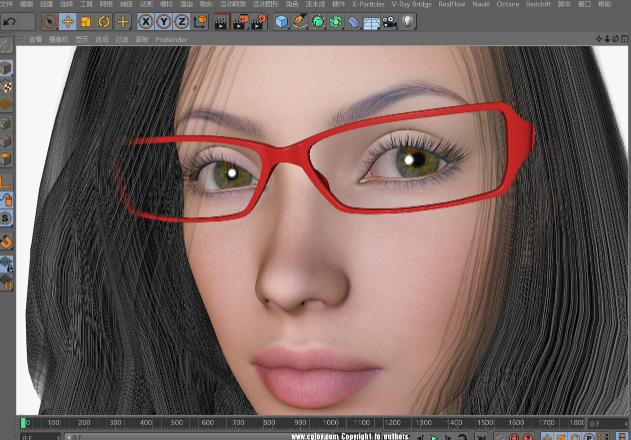631x440 pixels.
Task: Toggle Locked Workplane icon
Action: (6, 264)
